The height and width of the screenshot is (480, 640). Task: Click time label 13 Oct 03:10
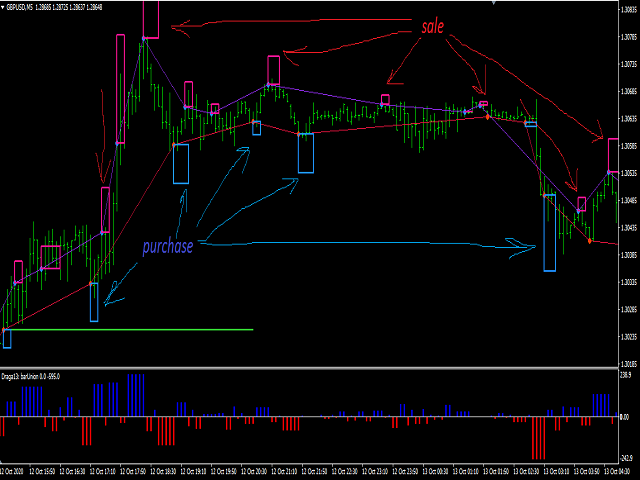[x=556, y=471]
